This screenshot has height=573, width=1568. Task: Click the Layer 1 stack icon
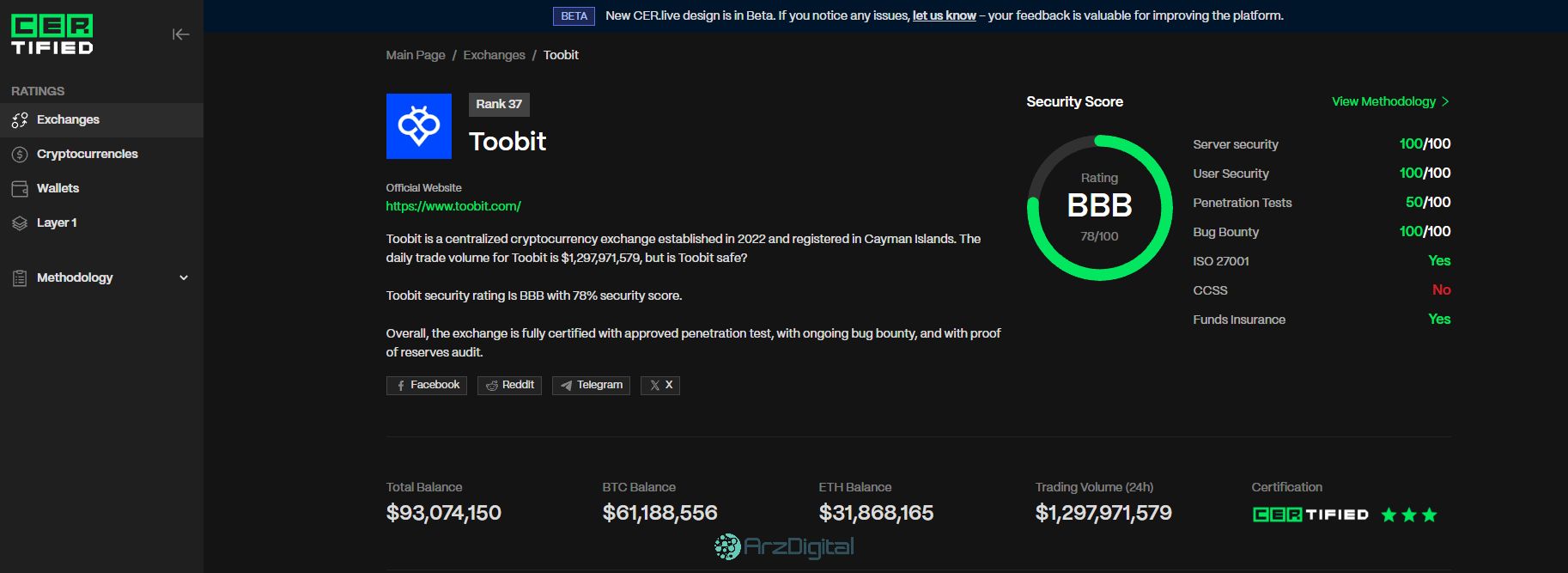point(20,222)
